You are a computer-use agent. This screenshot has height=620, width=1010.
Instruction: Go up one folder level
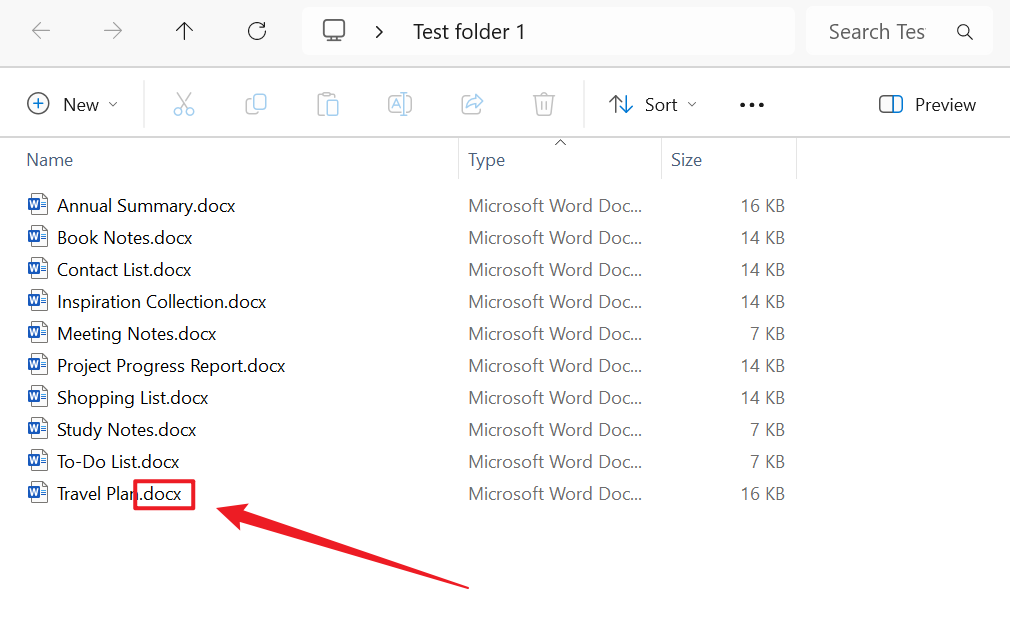(185, 31)
